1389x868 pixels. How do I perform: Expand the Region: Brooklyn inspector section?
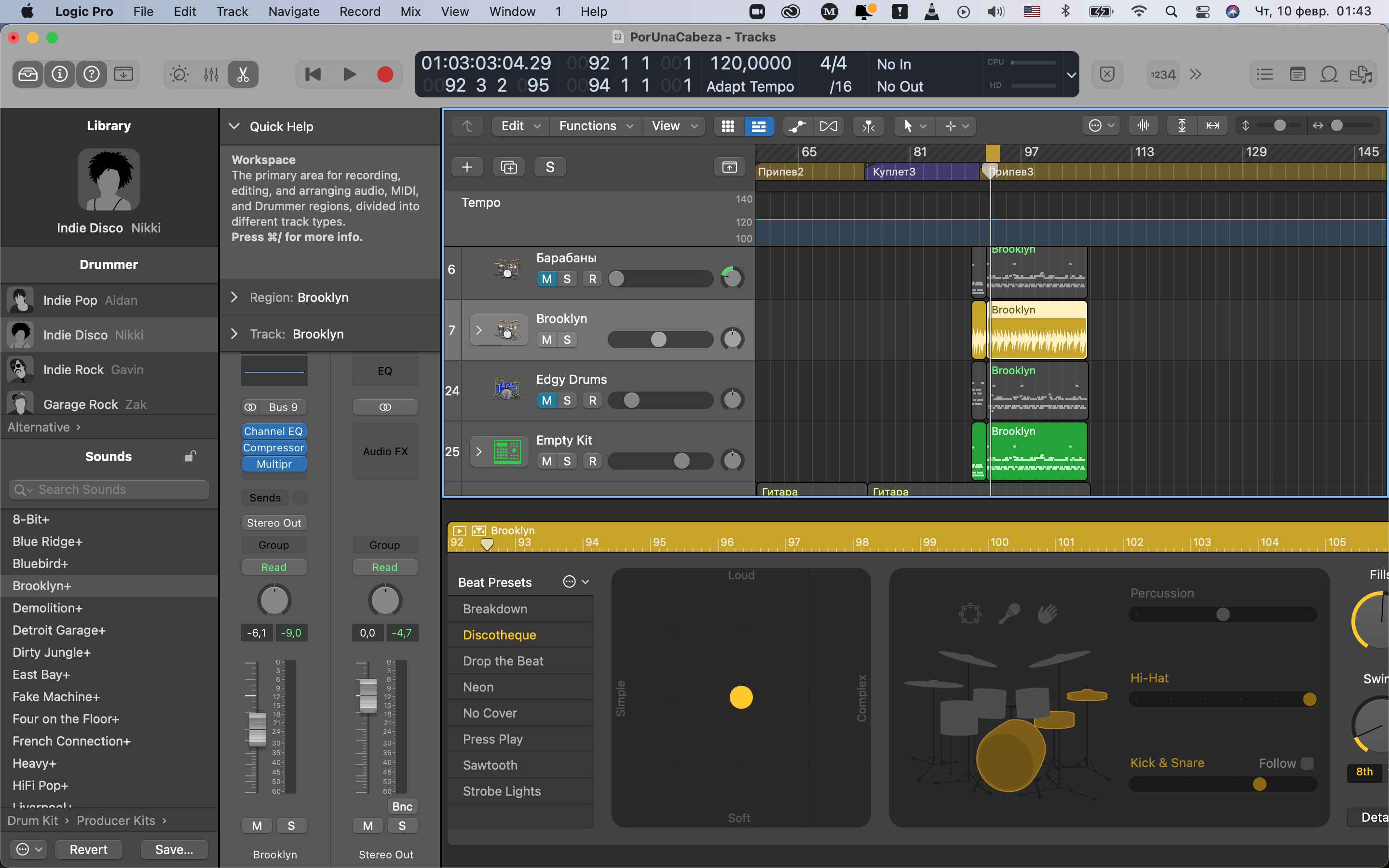click(x=234, y=298)
